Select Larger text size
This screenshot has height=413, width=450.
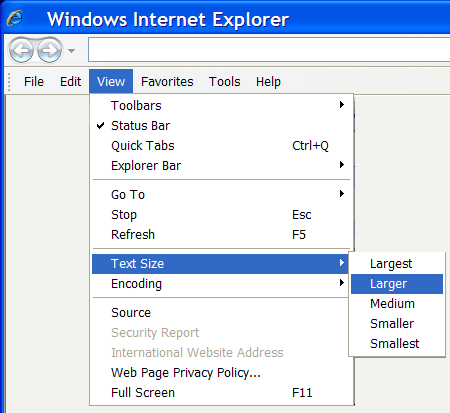click(397, 284)
